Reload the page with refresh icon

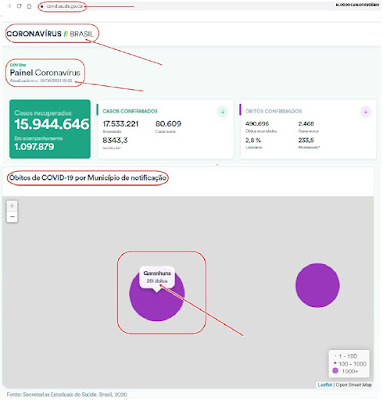[19, 6]
